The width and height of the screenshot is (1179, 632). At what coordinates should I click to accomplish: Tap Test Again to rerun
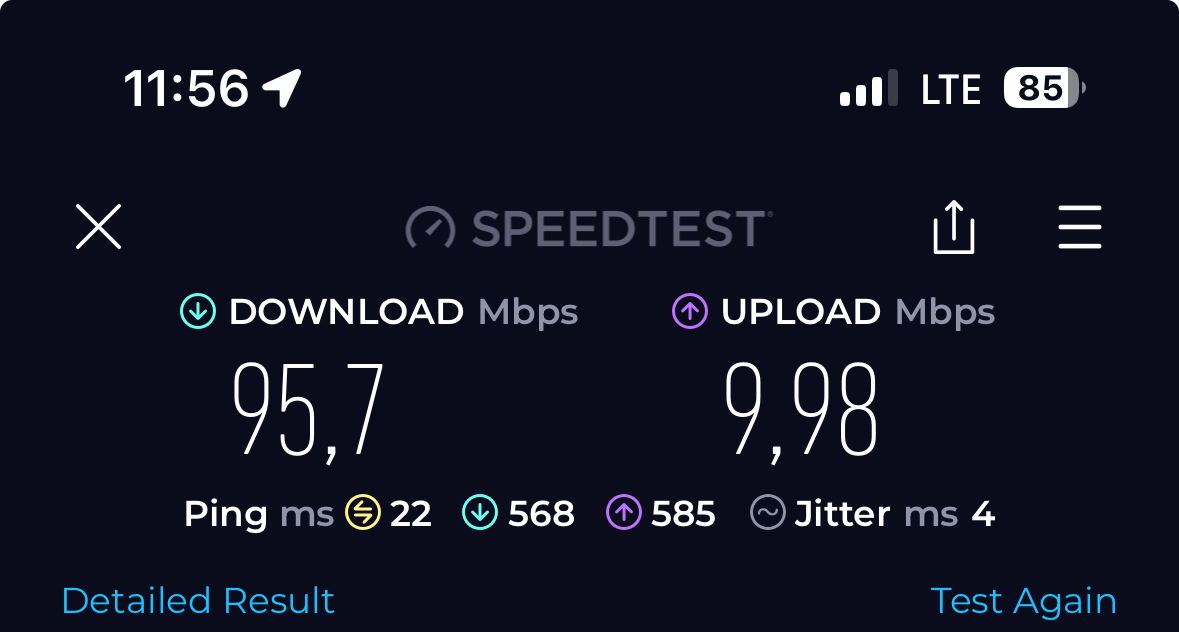(x=1023, y=601)
